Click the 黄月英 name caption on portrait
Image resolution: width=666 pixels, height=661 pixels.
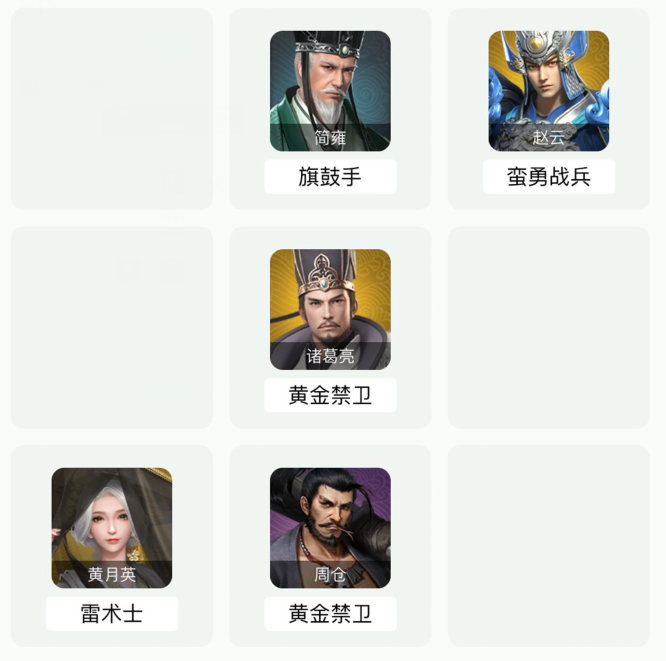(112, 575)
